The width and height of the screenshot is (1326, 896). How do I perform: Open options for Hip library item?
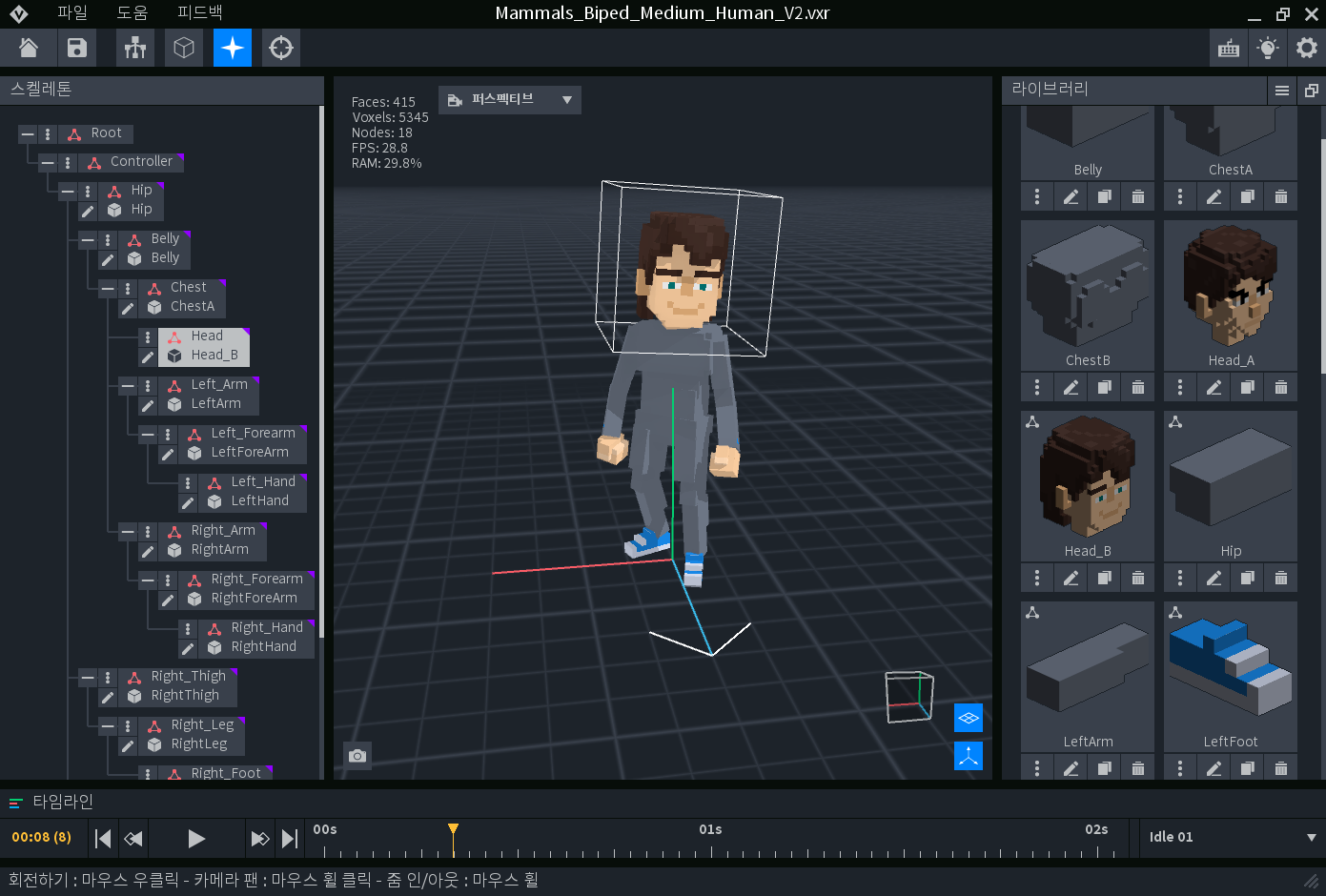tap(1180, 578)
